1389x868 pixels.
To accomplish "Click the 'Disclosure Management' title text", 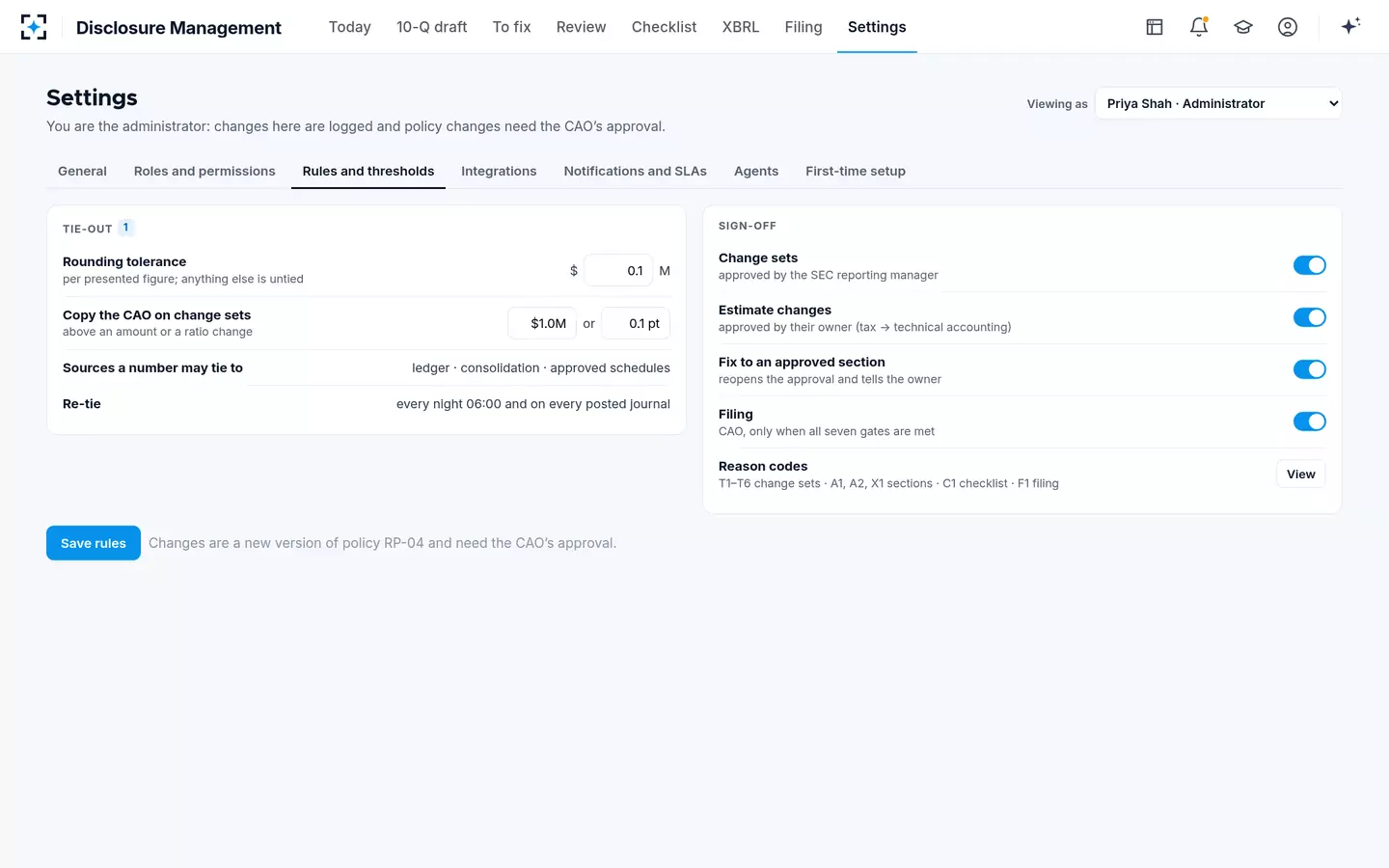I will [x=178, y=28].
